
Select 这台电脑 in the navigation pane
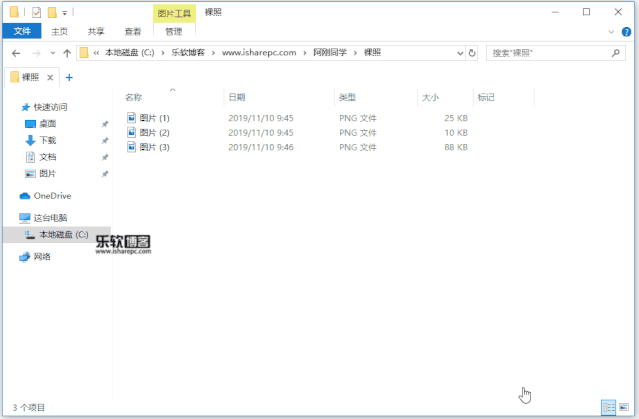(x=50, y=218)
